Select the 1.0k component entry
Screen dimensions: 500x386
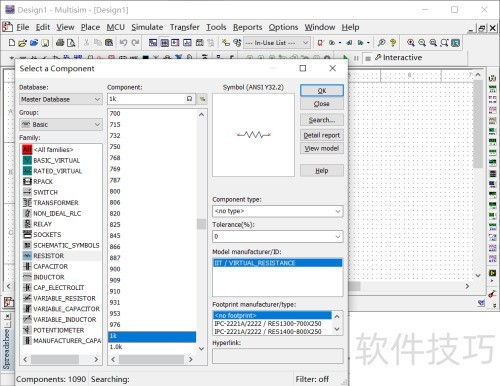152,347
